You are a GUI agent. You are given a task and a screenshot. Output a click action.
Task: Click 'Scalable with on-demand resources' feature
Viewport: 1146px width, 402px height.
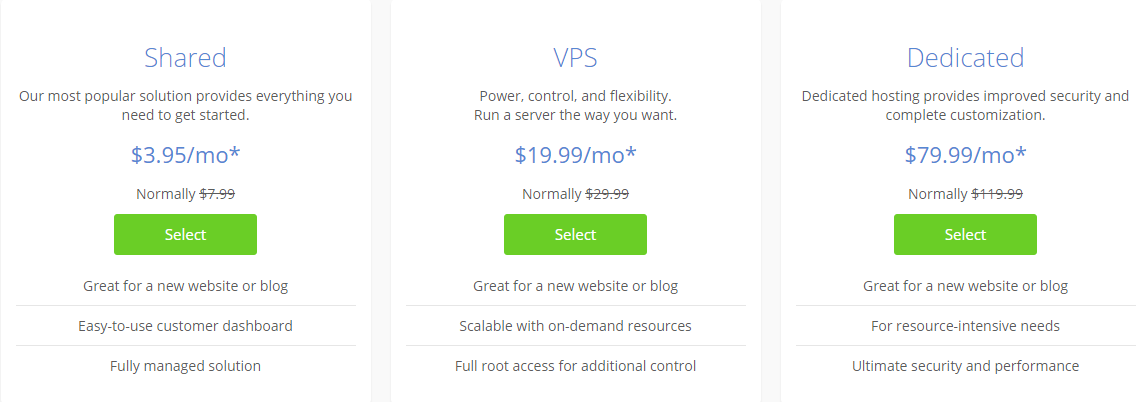click(575, 326)
